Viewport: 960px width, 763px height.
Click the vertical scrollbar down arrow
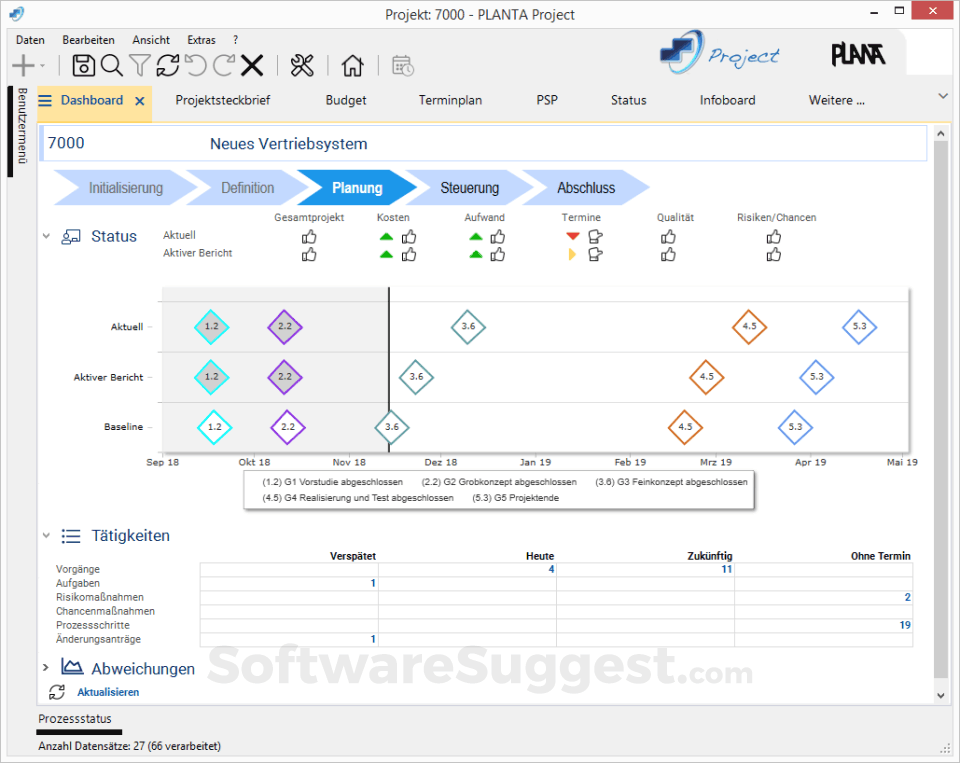940,696
